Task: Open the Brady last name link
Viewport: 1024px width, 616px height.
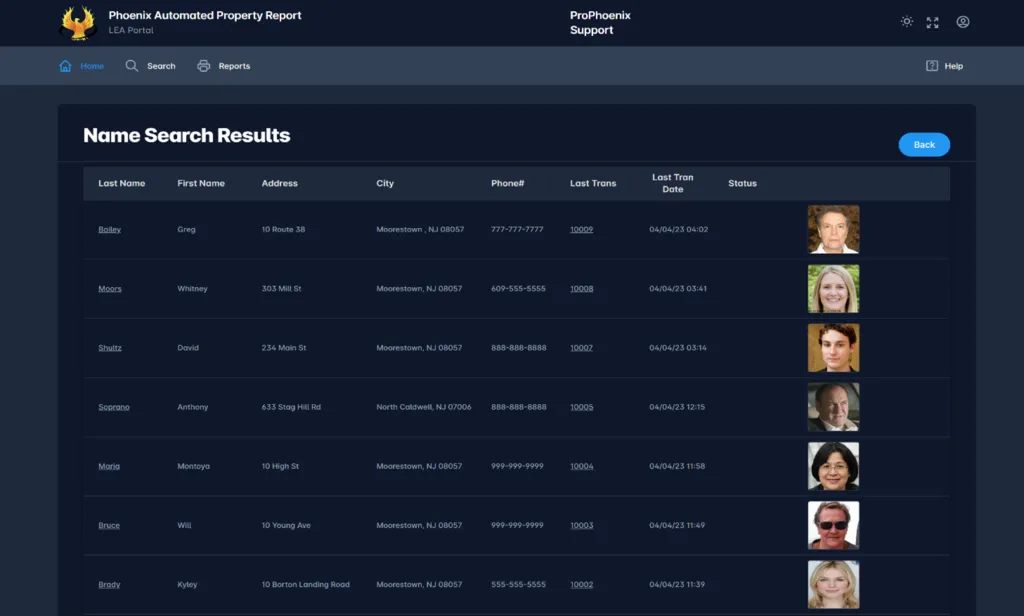Action: (109, 585)
